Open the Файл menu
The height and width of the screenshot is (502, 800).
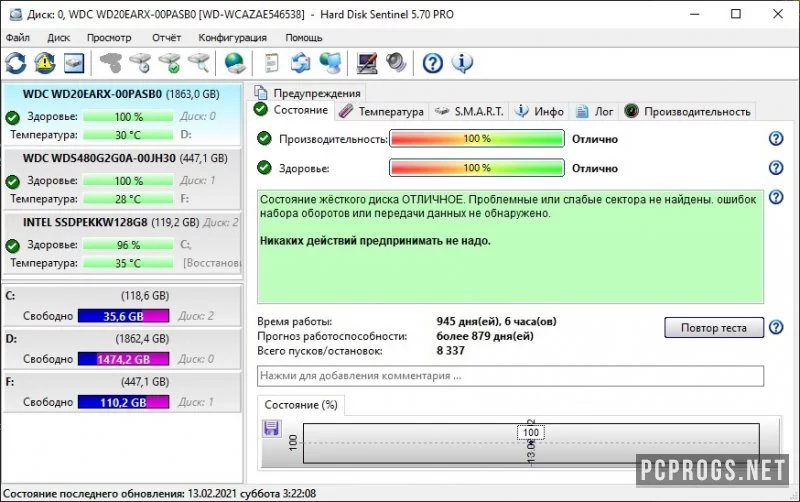pos(18,38)
